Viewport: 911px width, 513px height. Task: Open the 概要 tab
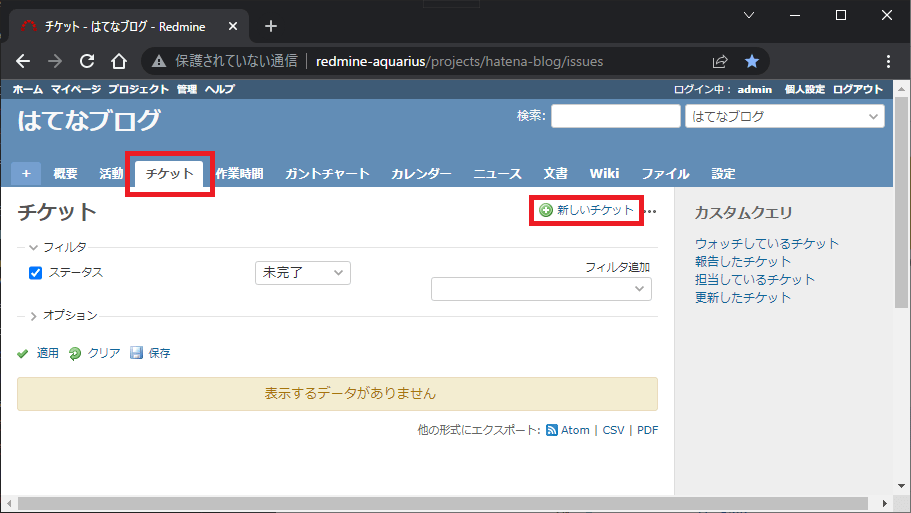pyautogui.click(x=65, y=174)
